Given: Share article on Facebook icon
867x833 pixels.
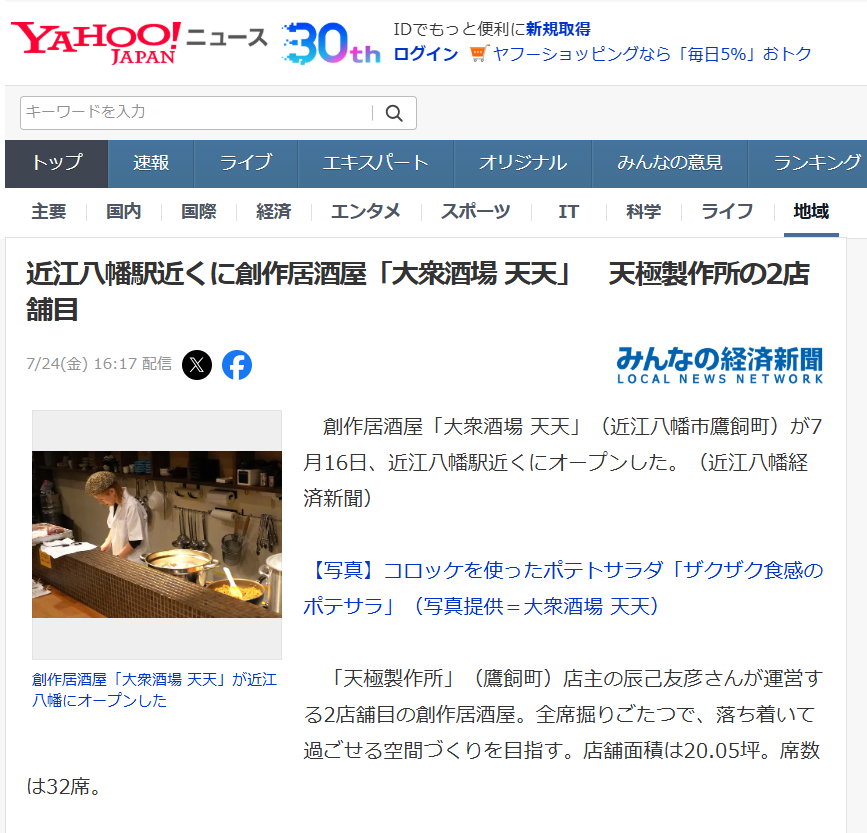Looking at the screenshot, I should 237,365.
